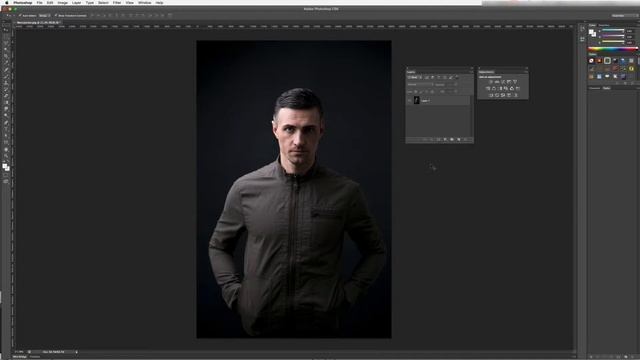The height and width of the screenshot is (360, 640).
Task: Click the first style thumbnail in Styles
Action: click(591, 60)
